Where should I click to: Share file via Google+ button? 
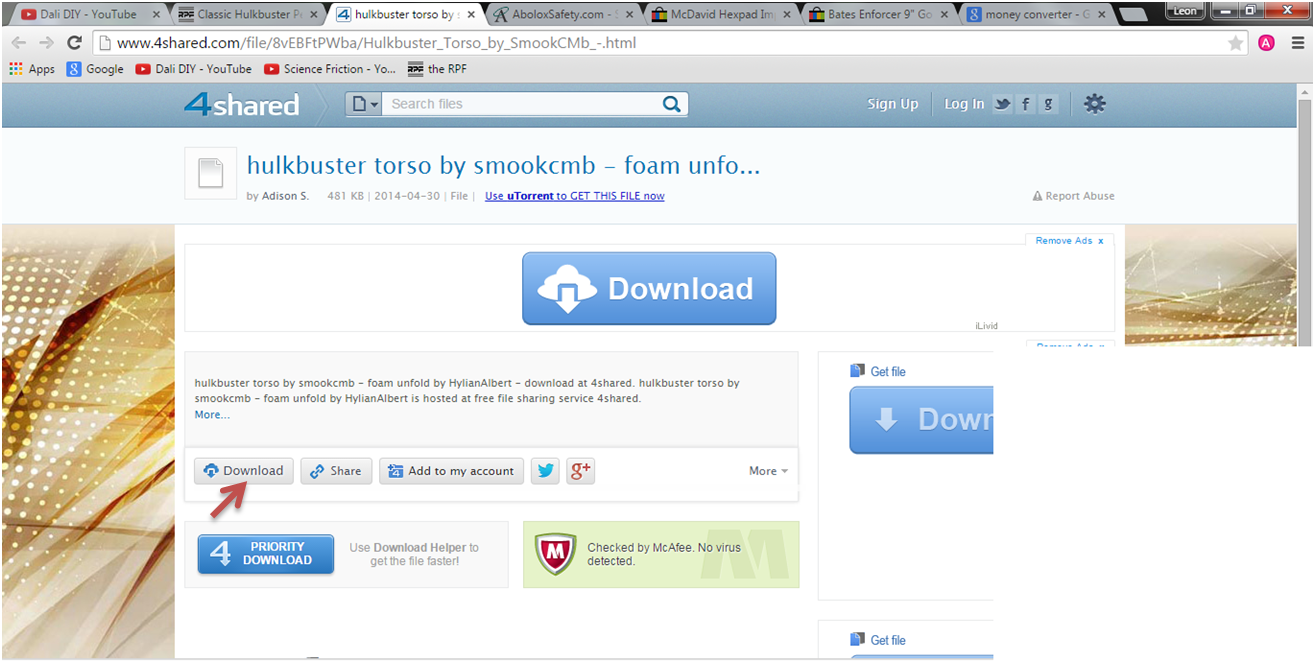(581, 471)
